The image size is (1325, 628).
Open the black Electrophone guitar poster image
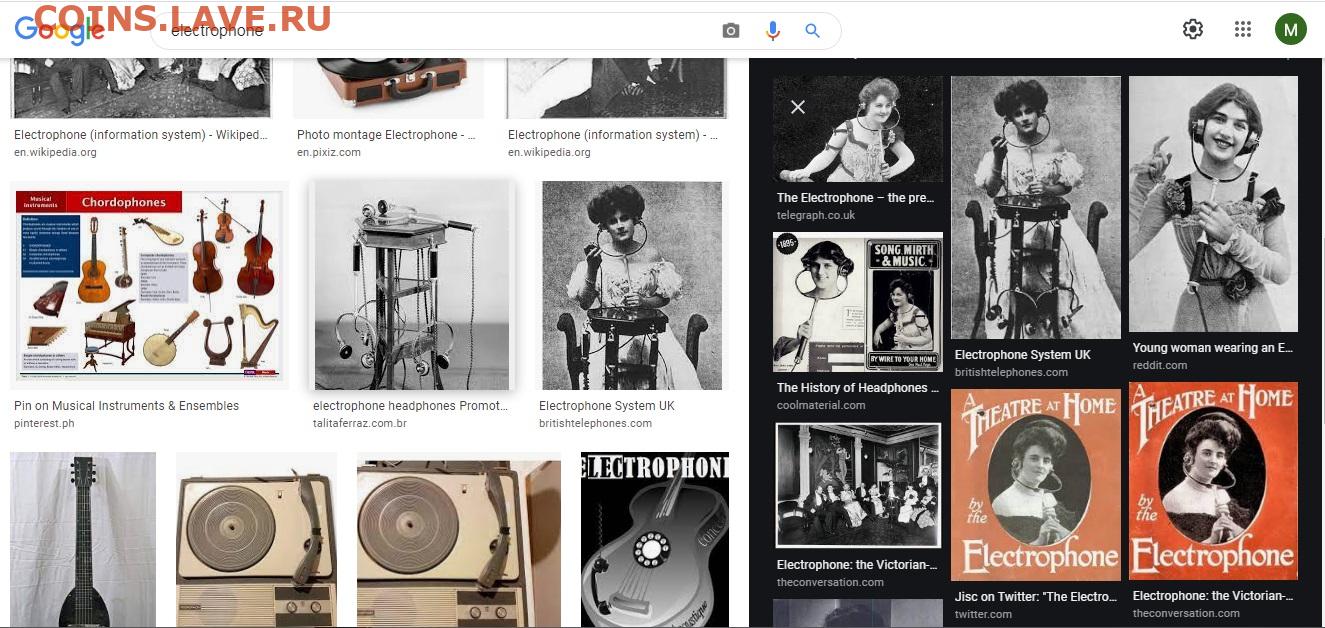click(655, 539)
